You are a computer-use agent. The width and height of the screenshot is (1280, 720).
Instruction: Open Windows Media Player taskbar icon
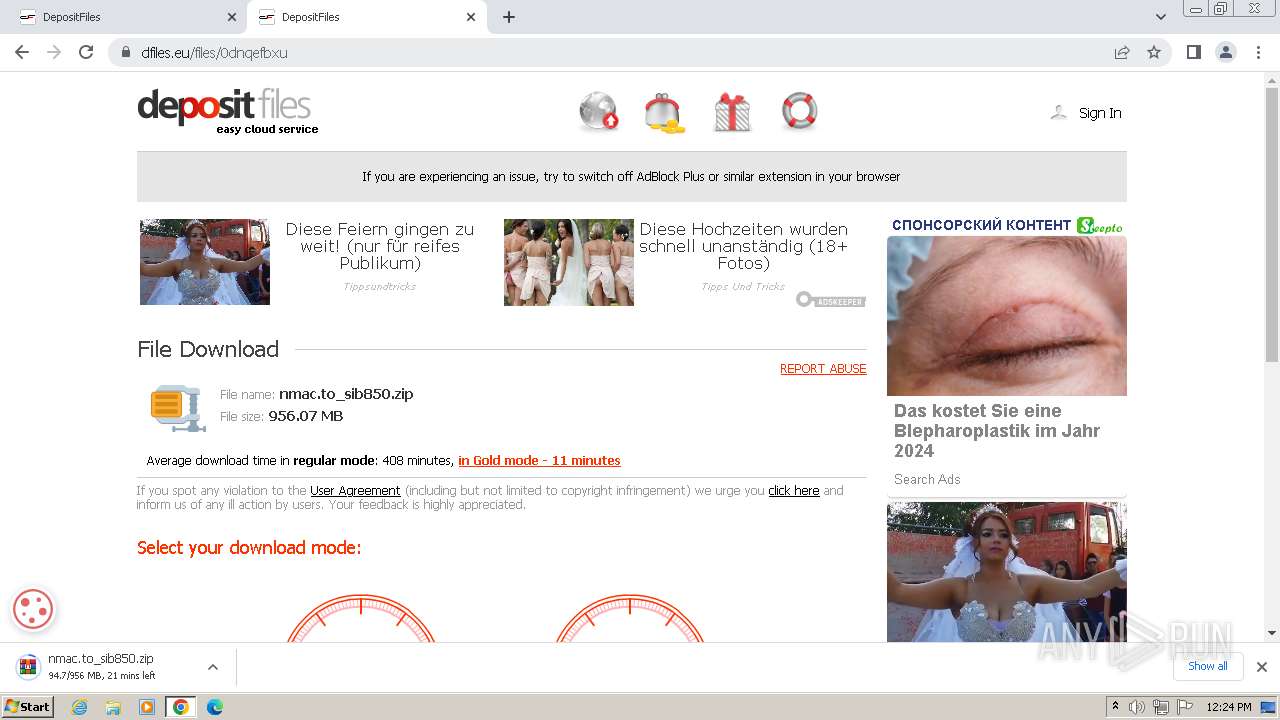pos(147,707)
